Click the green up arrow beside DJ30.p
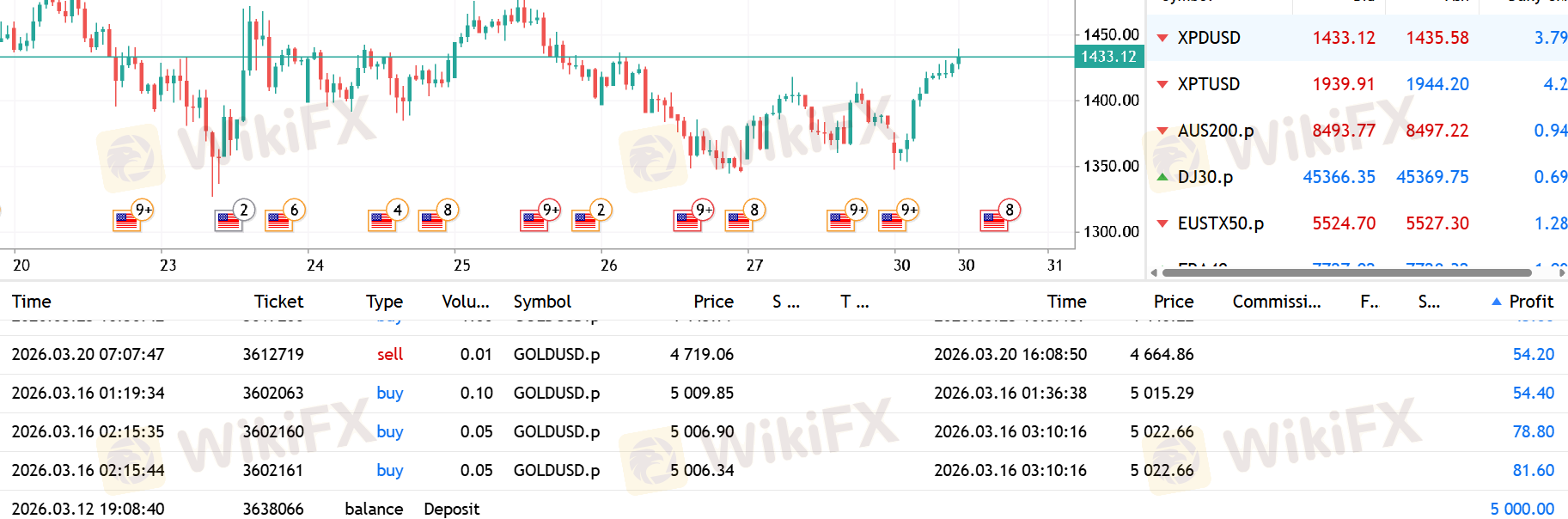 [1162, 177]
